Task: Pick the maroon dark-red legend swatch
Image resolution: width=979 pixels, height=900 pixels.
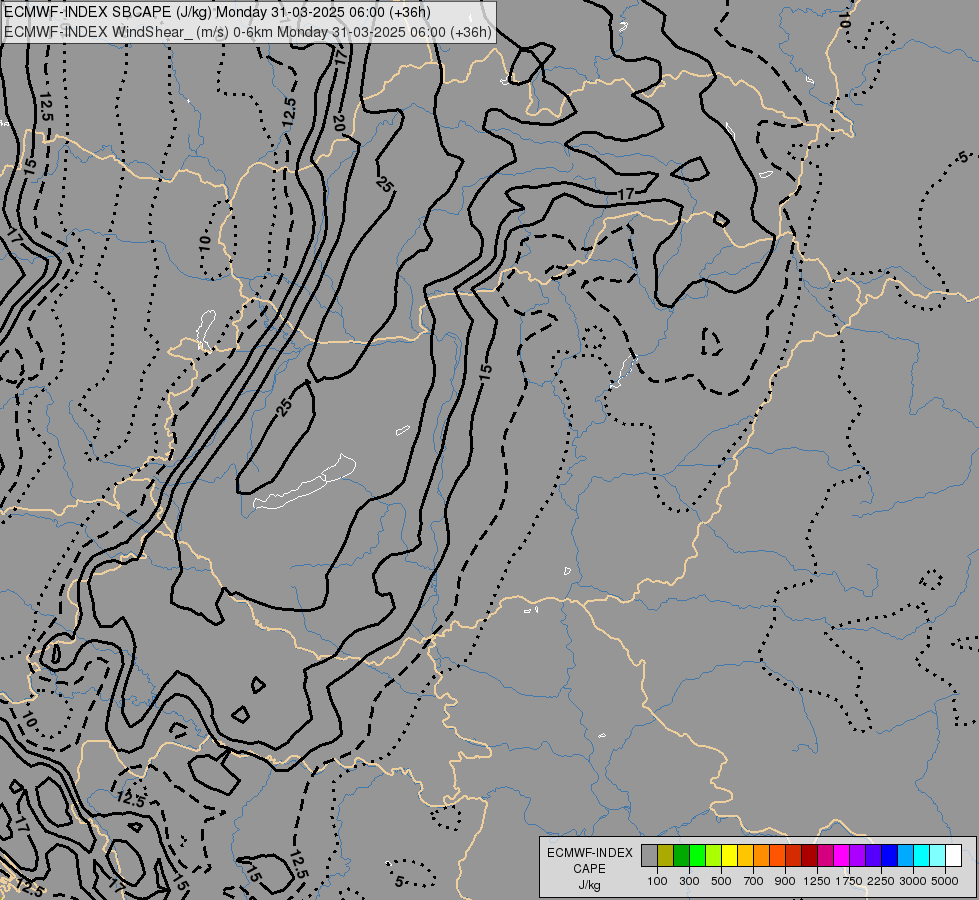Action: (809, 856)
